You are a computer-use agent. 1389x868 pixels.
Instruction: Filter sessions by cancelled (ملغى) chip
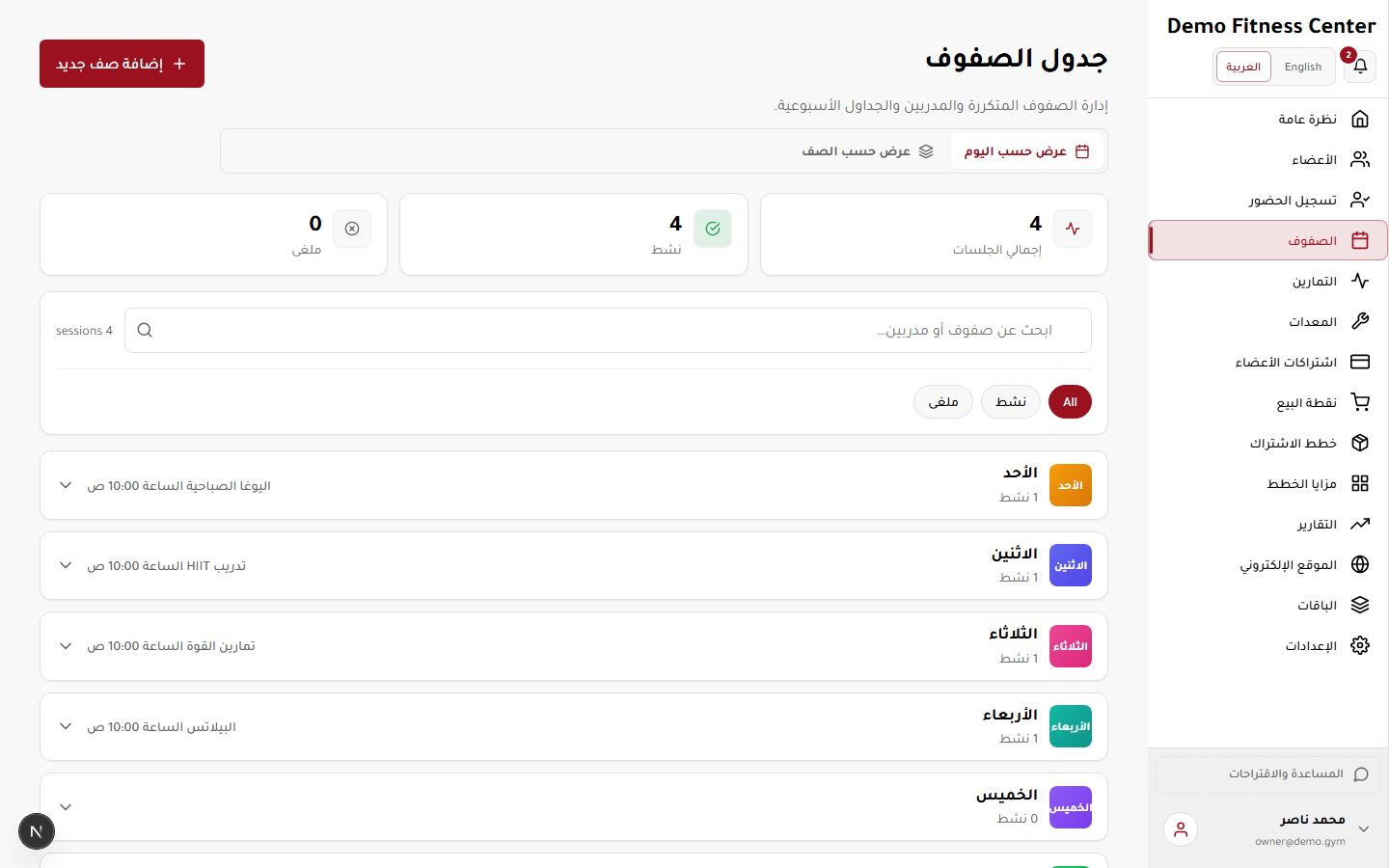click(943, 402)
